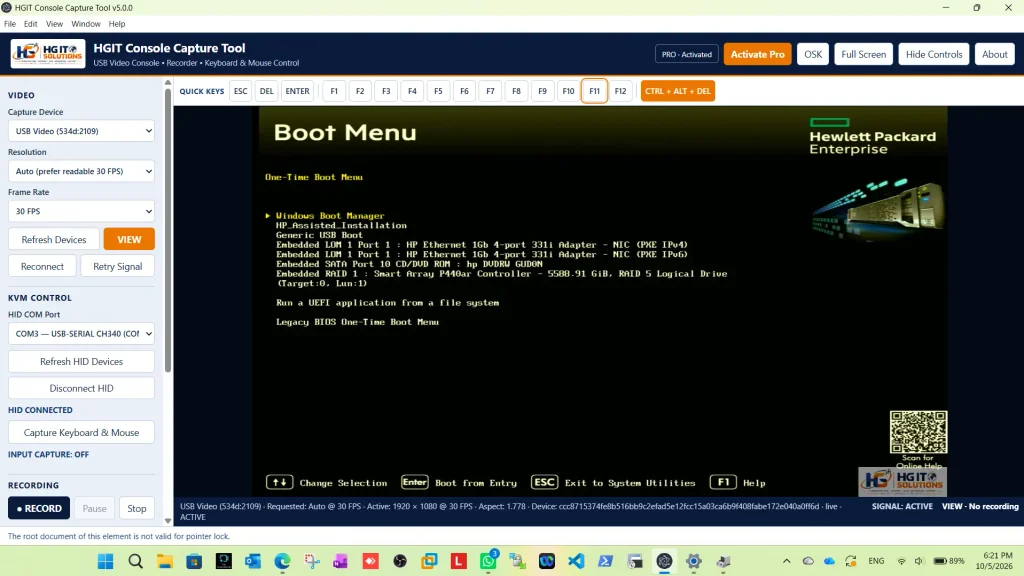Viewport: 1024px width, 576px height.
Task: Send F3 quick key
Action: coord(386,91)
